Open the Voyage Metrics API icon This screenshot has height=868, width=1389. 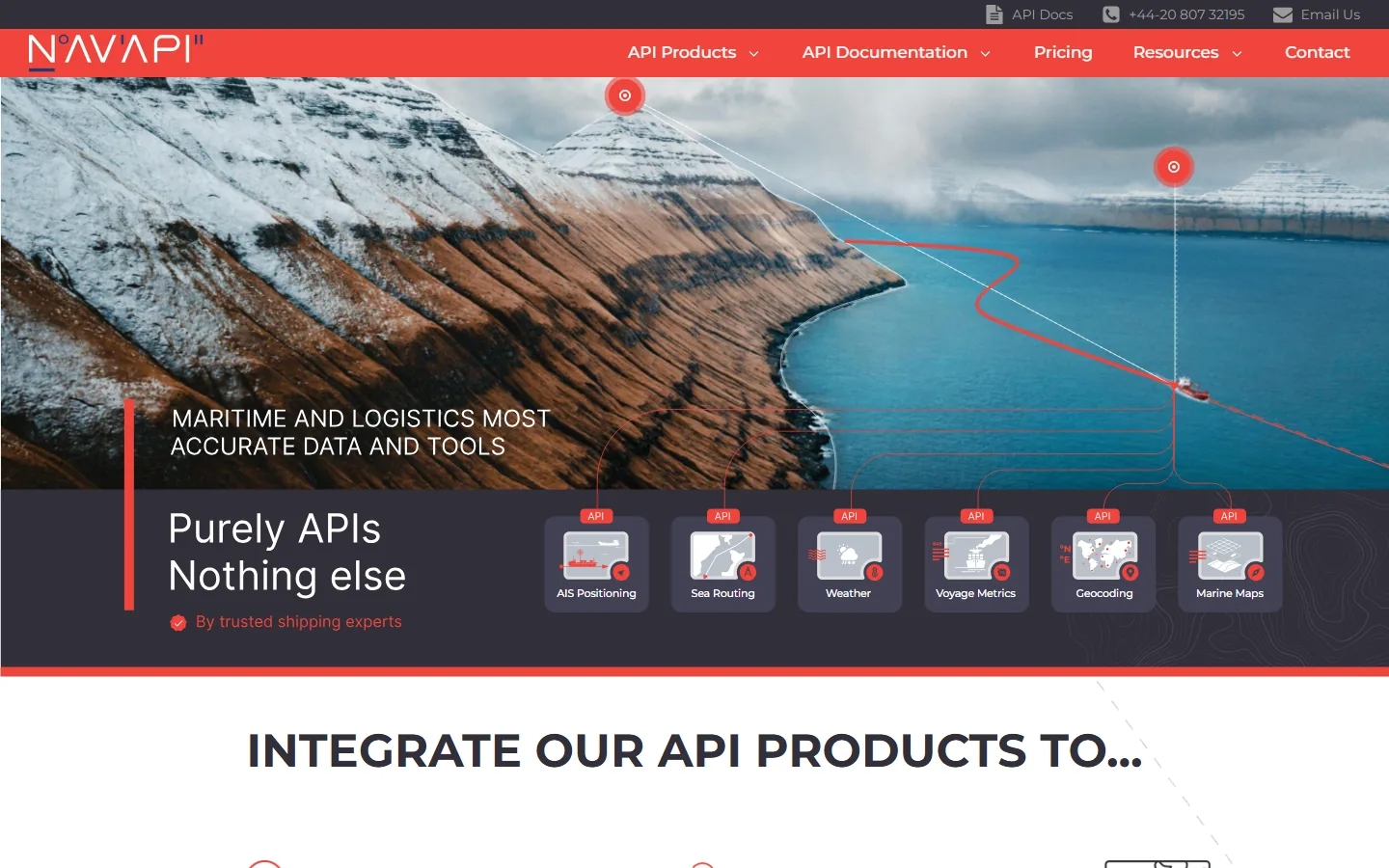click(x=972, y=556)
